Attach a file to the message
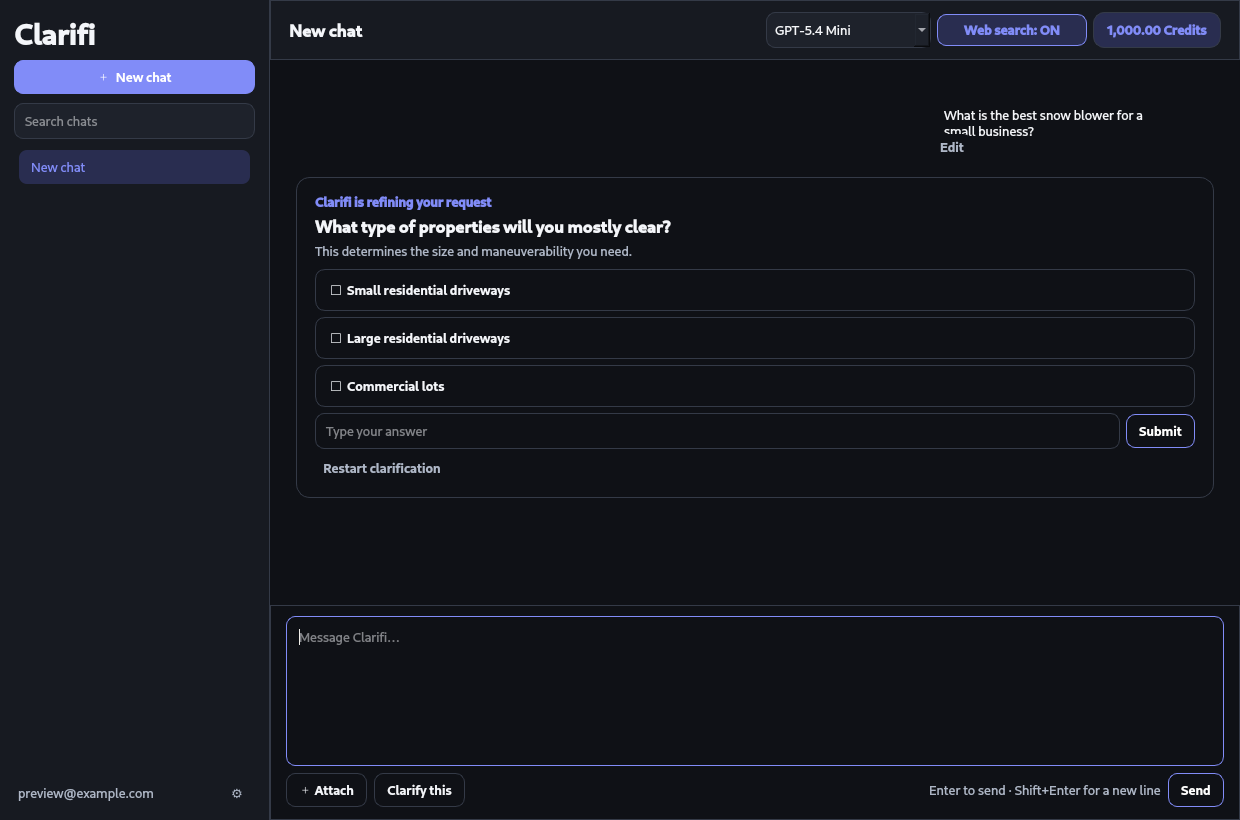Screen dimensions: 1240x820 [326, 790]
